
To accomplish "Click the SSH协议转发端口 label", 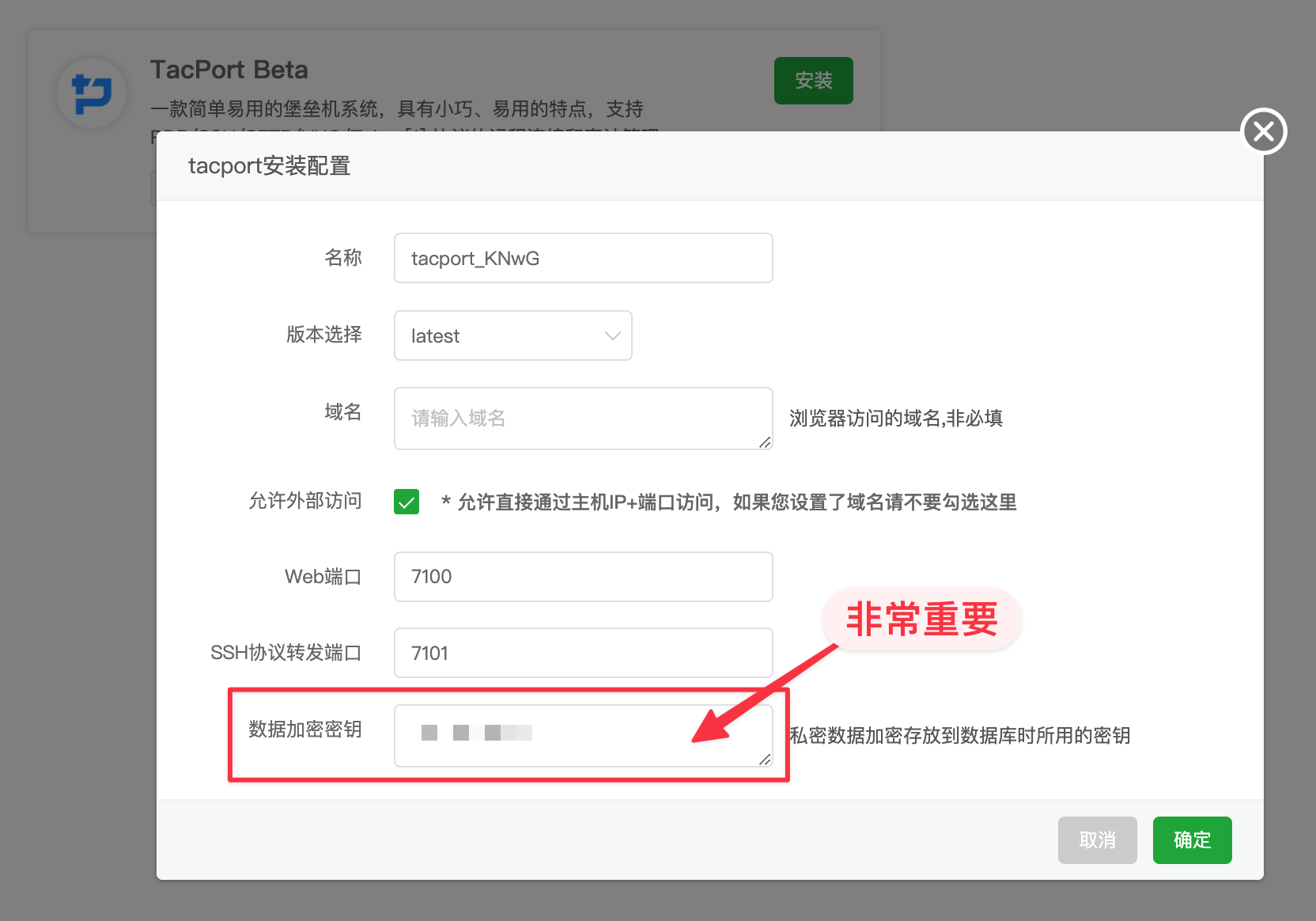I will 286,653.
